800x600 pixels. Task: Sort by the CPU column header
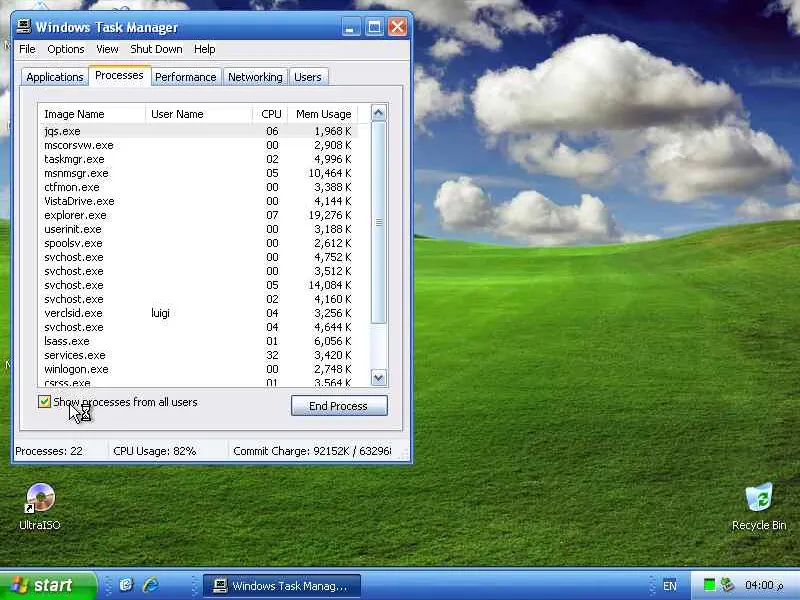[x=270, y=114]
